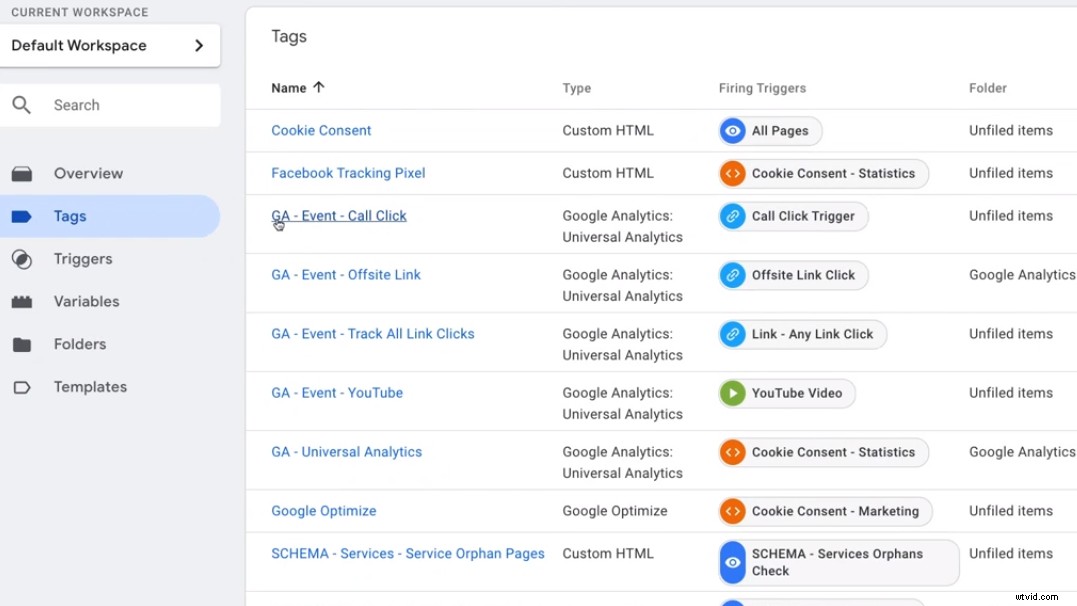
Task: Select the Templates sidebar icon
Action: 23,387
